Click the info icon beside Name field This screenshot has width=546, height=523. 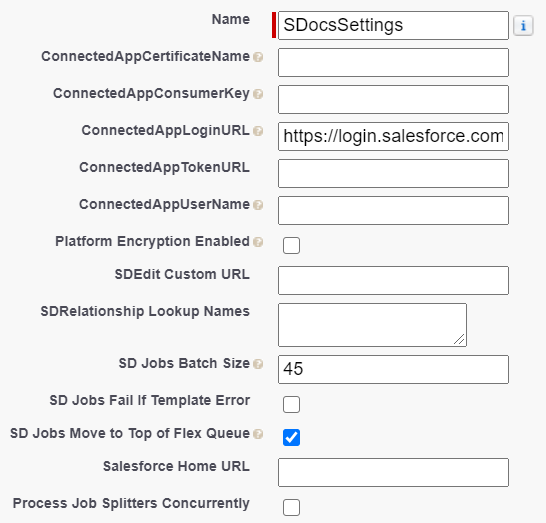523,25
